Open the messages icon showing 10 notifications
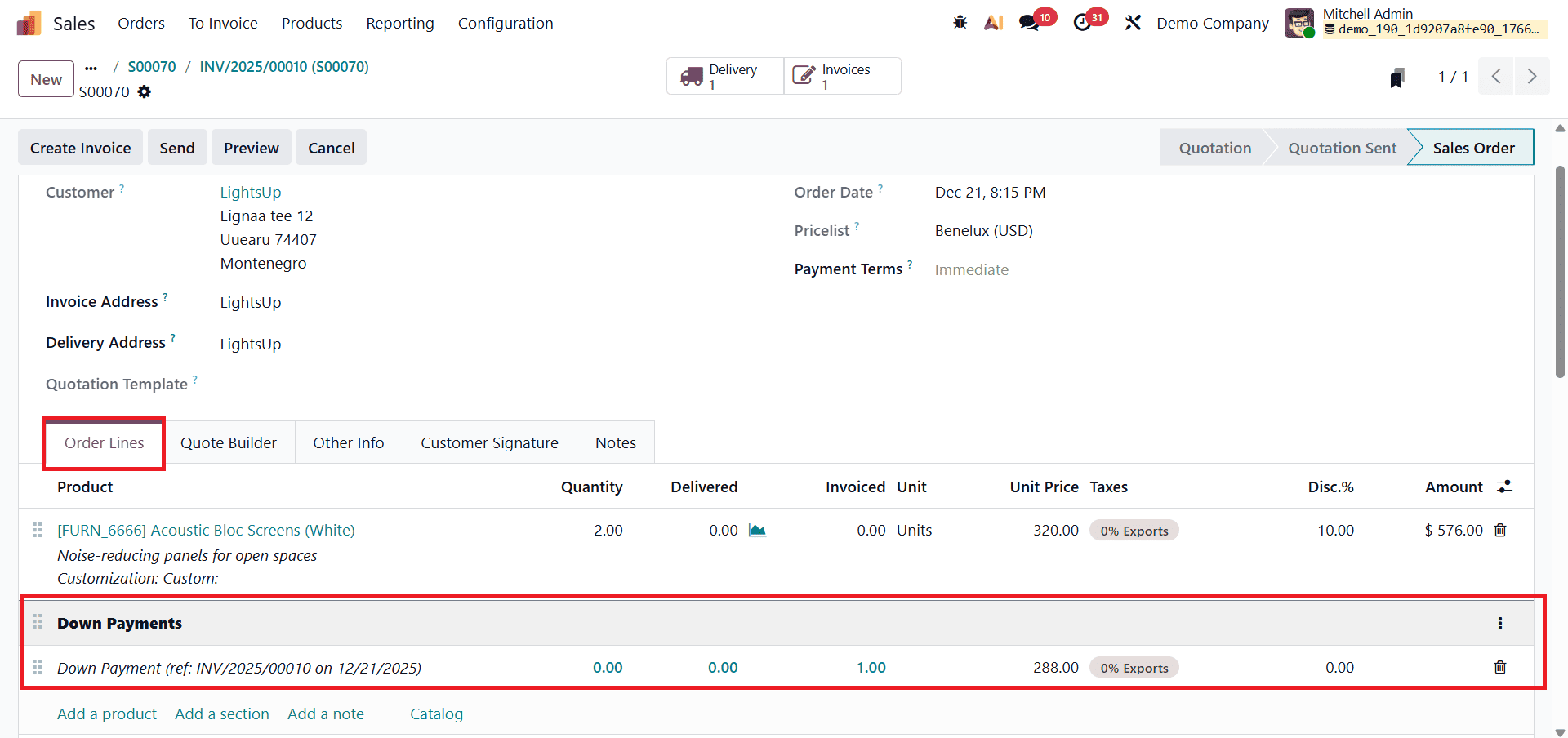Screen dimensions: 1568x738 click(x=1030, y=22)
